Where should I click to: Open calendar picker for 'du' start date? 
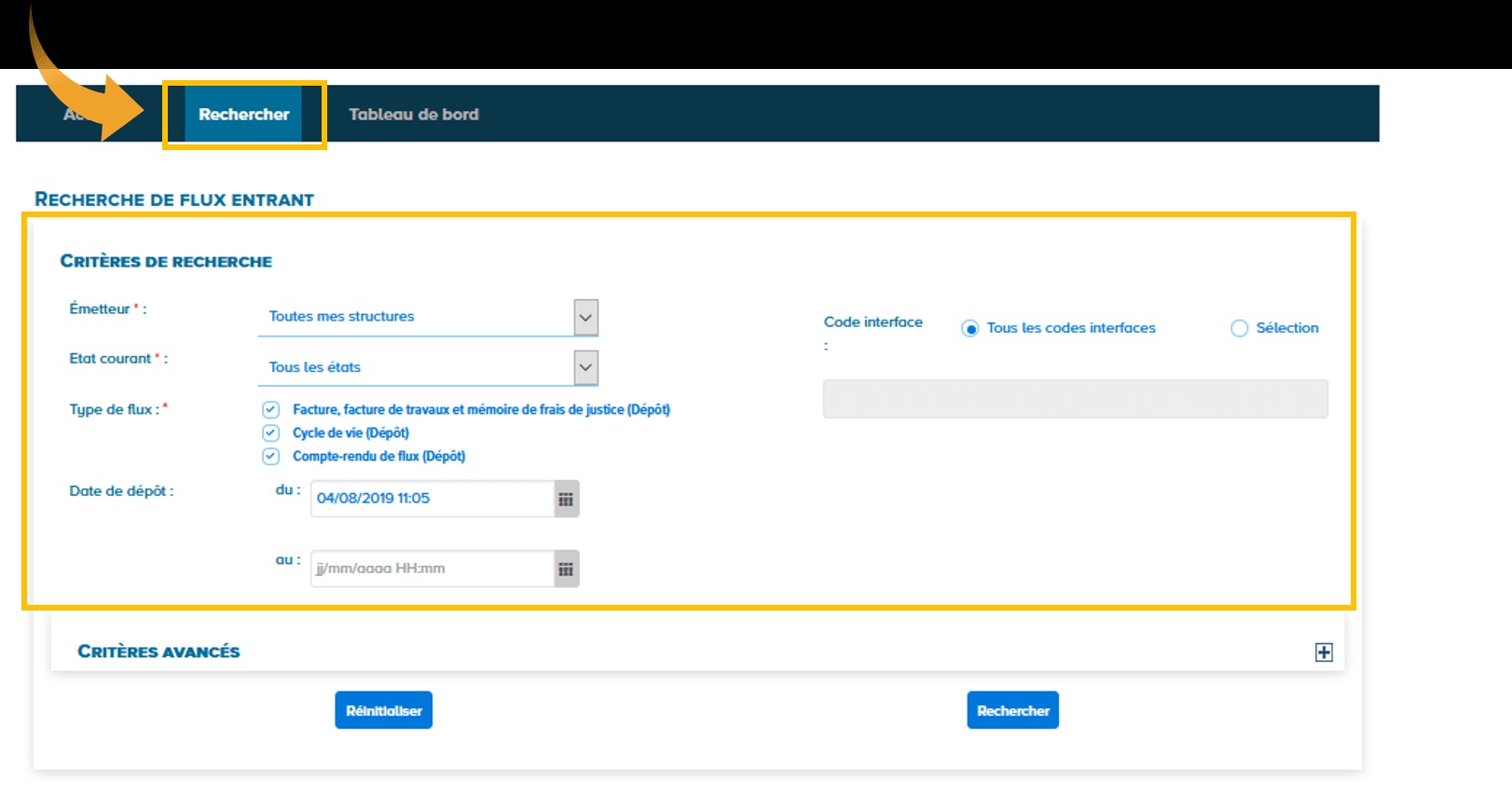point(566,500)
